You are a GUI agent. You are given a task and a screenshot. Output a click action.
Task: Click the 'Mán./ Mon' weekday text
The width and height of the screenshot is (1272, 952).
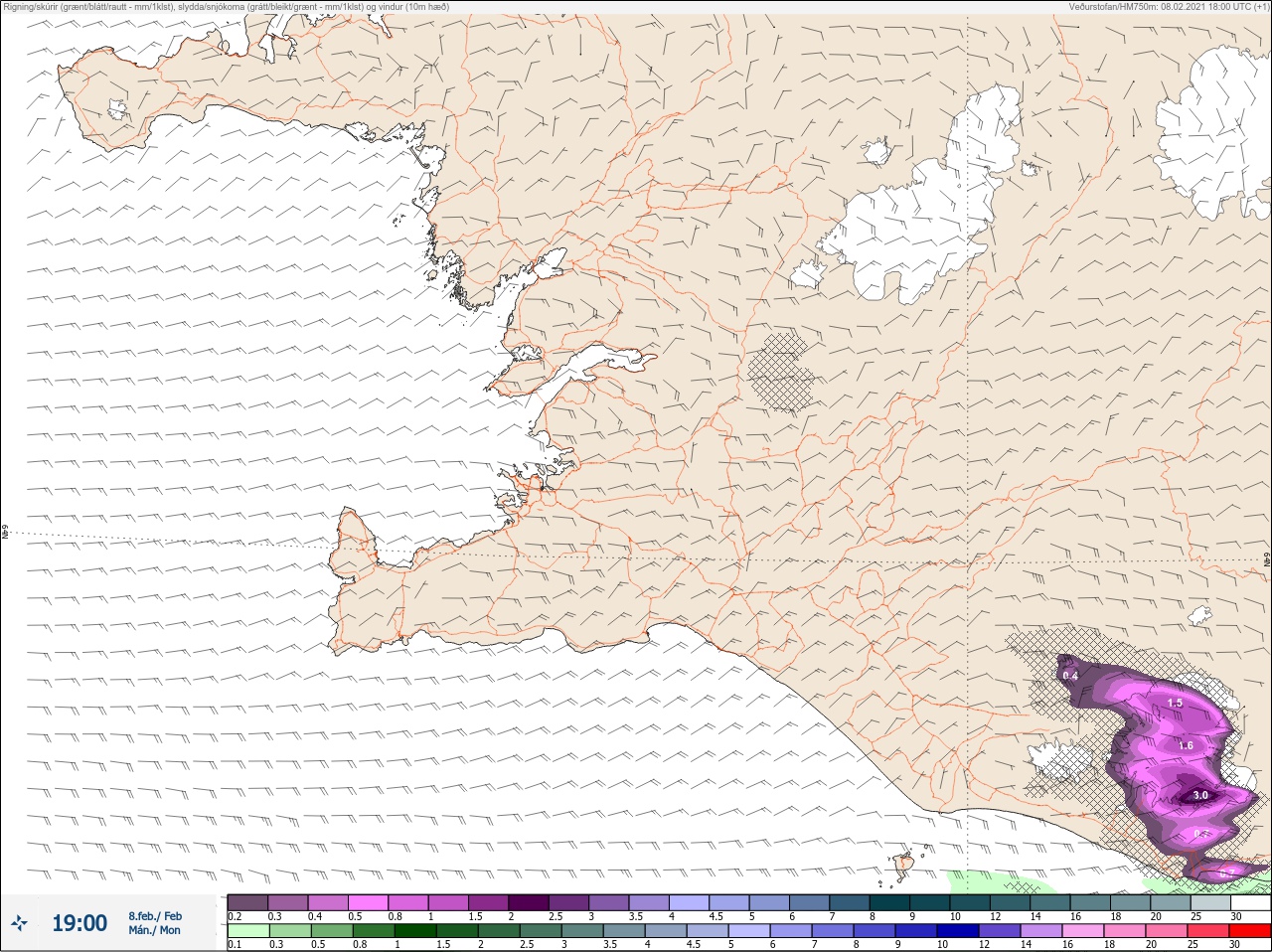(x=155, y=931)
